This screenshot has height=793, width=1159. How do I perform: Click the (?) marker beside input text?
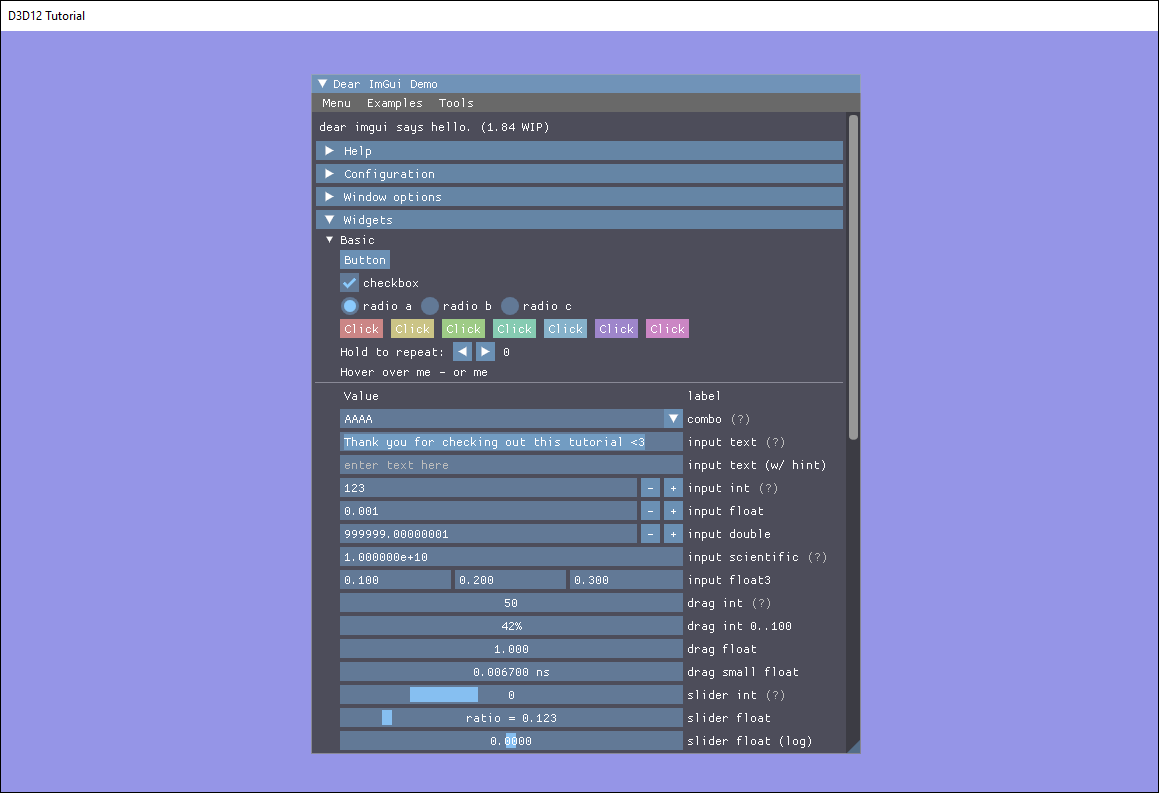tap(775, 442)
